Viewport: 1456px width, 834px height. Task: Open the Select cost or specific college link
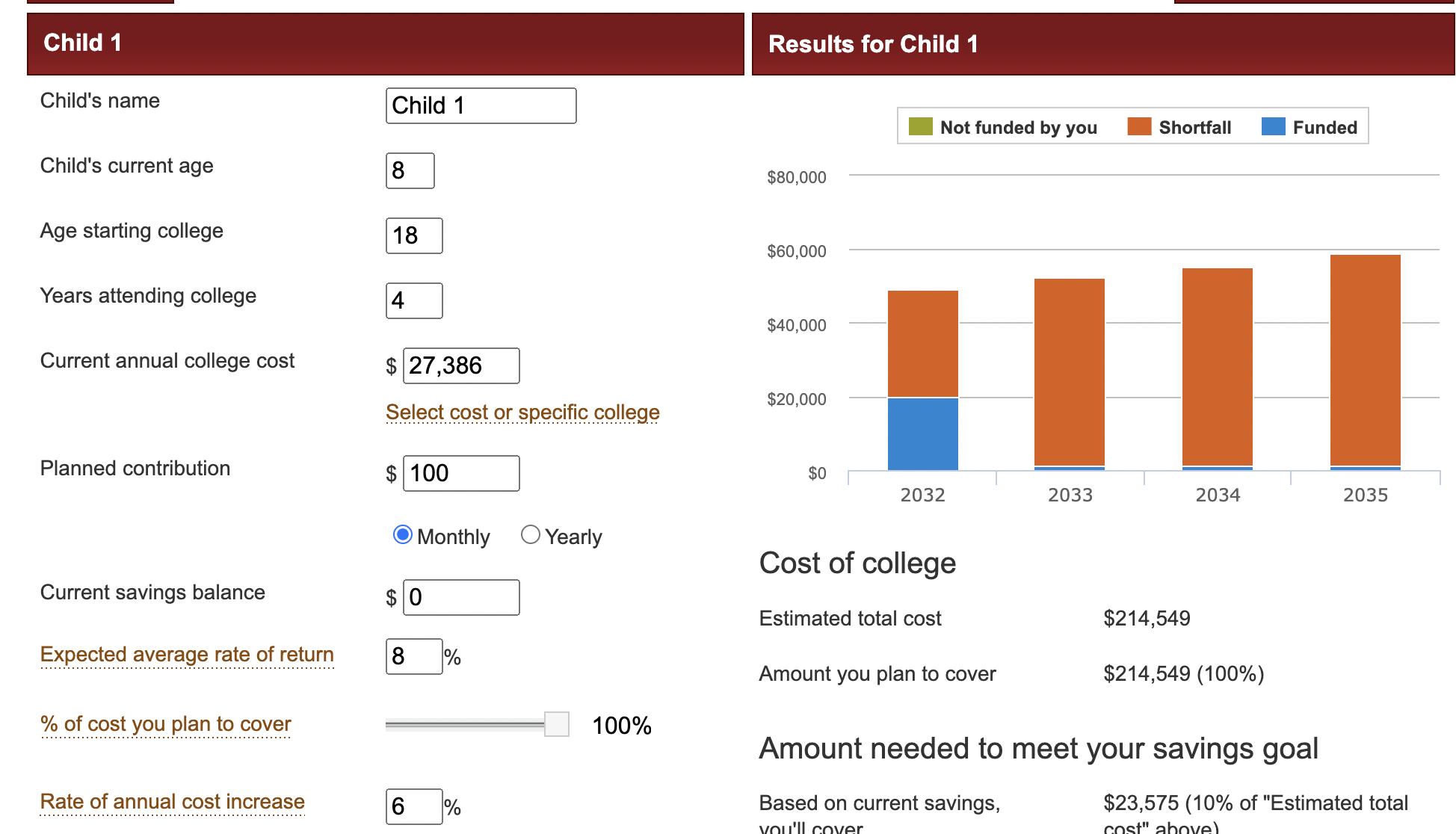(522, 413)
